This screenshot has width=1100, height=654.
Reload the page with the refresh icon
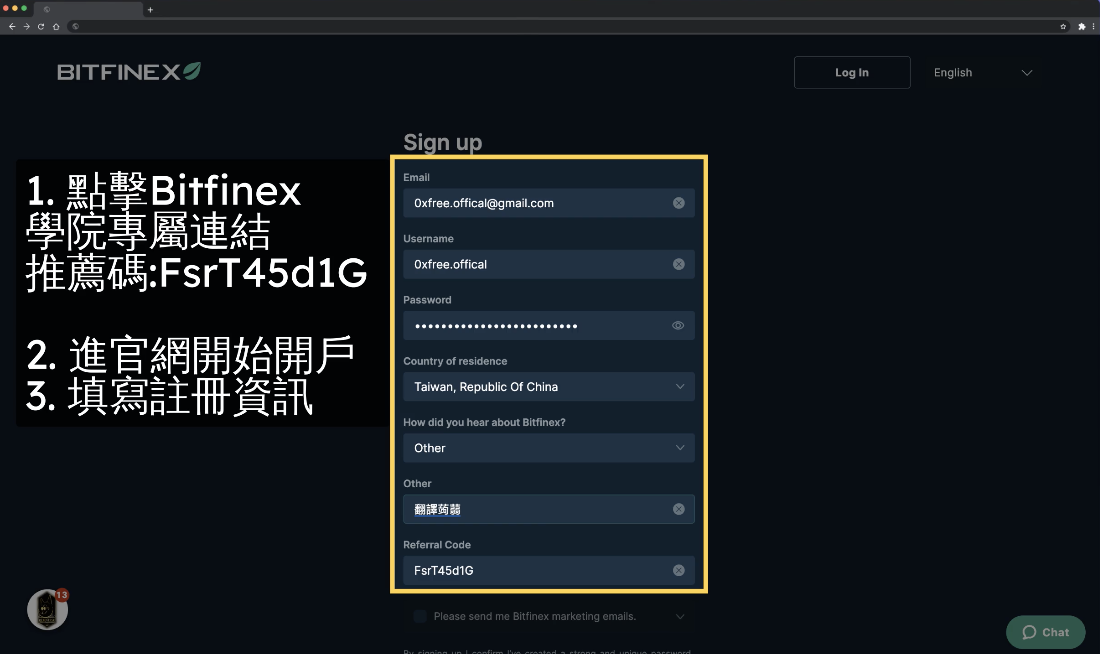pyautogui.click(x=41, y=27)
